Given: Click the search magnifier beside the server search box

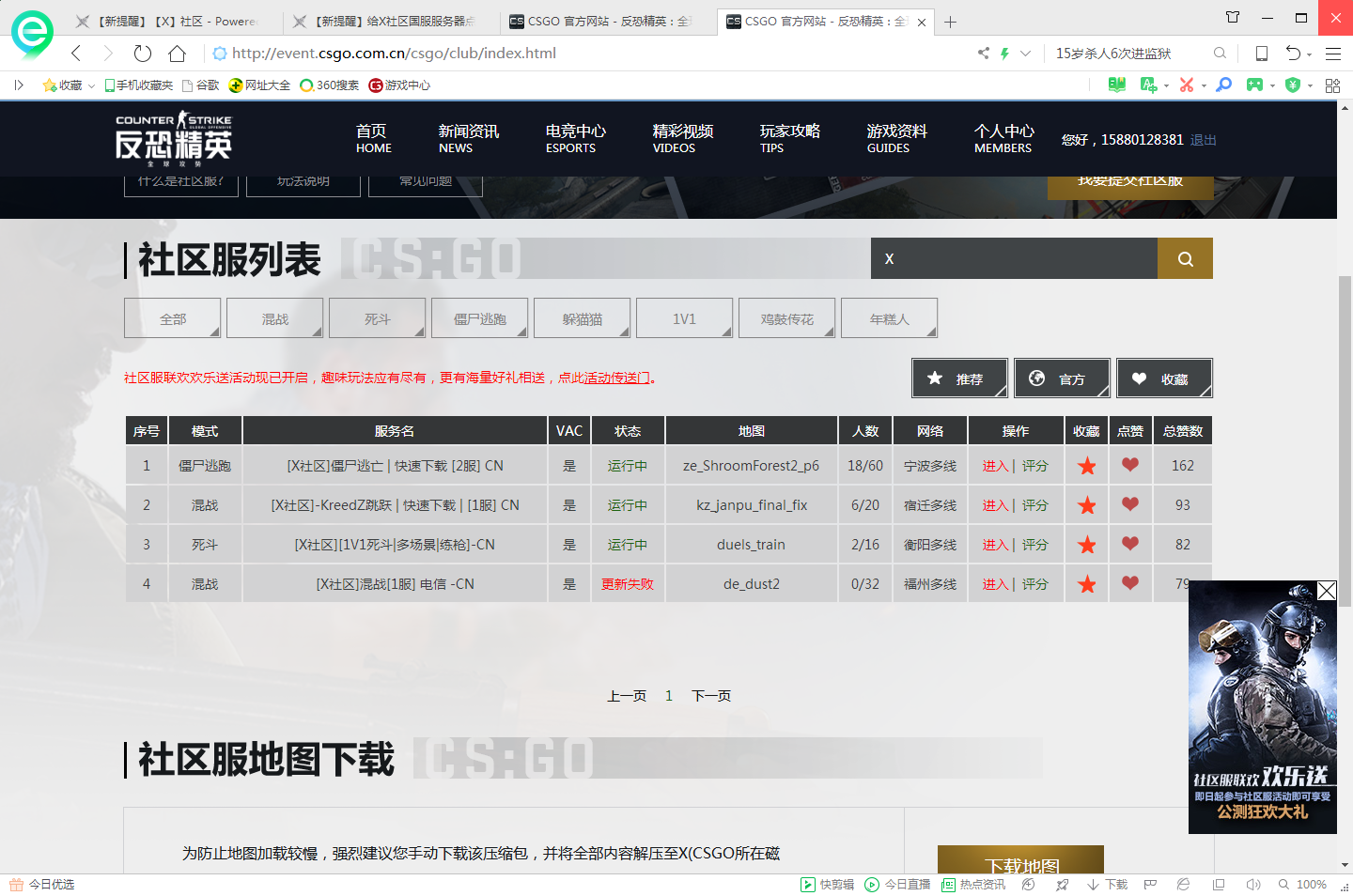Looking at the screenshot, I should pyautogui.click(x=1185, y=258).
